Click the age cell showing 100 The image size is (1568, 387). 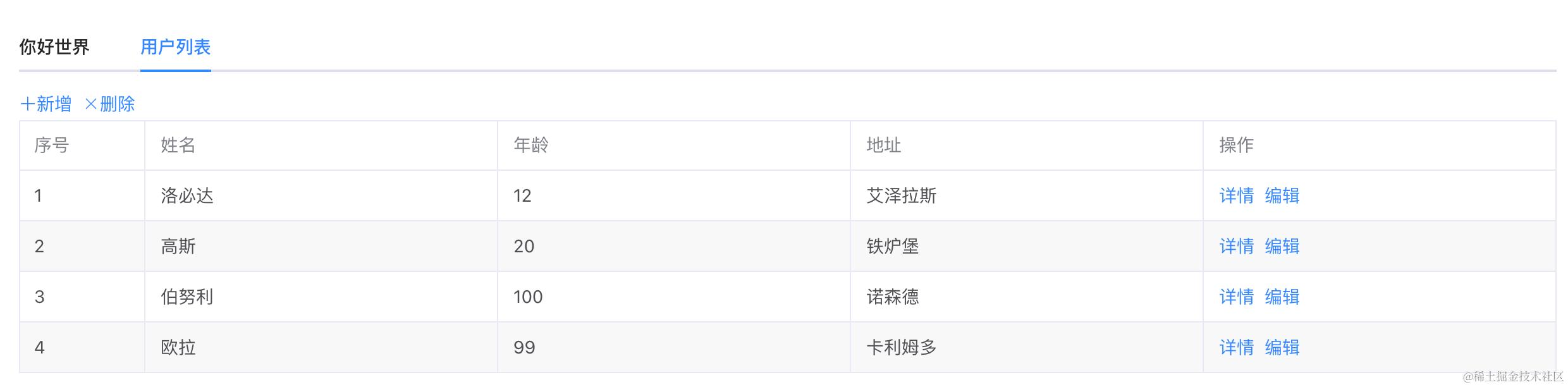528,297
